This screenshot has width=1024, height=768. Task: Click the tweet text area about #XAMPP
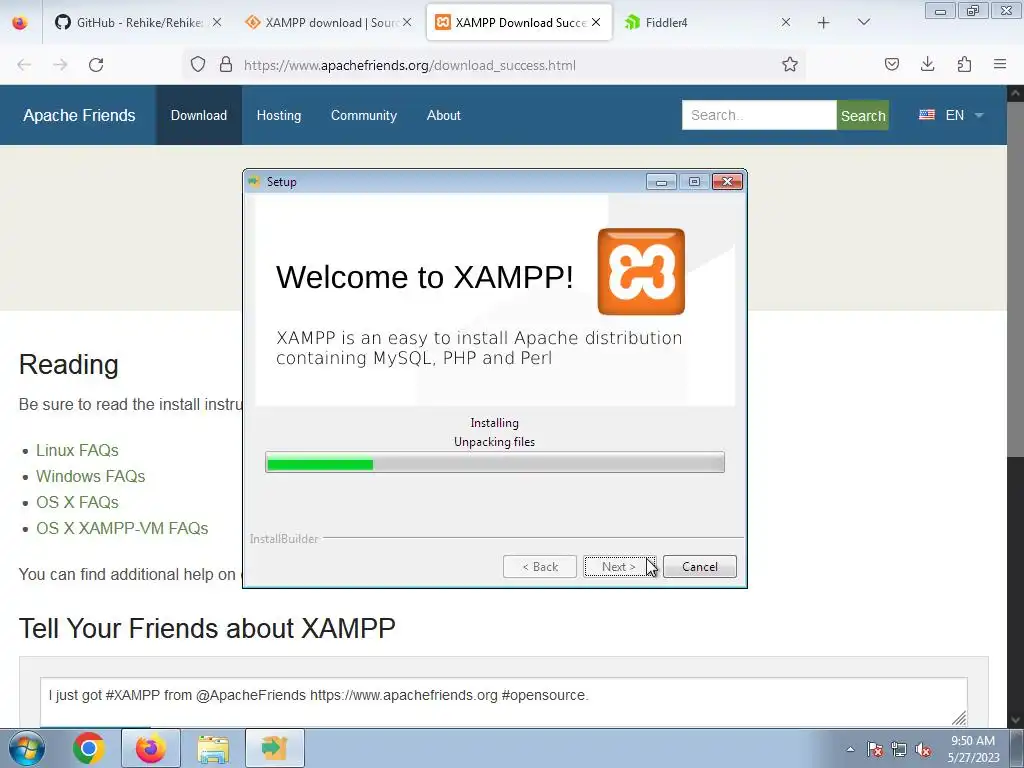tap(504, 702)
